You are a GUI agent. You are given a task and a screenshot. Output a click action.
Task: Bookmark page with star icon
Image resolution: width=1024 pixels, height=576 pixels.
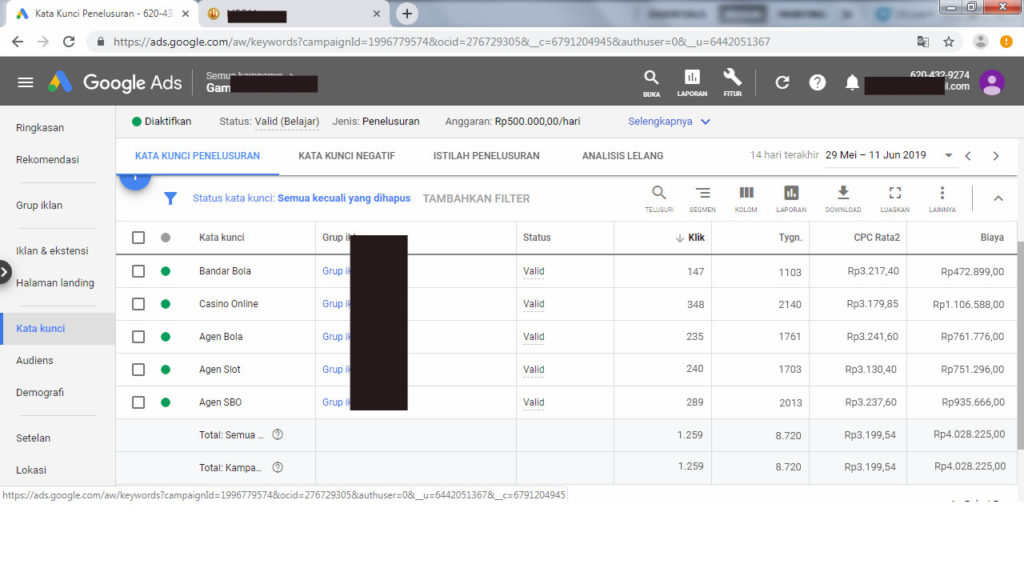point(948,42)
